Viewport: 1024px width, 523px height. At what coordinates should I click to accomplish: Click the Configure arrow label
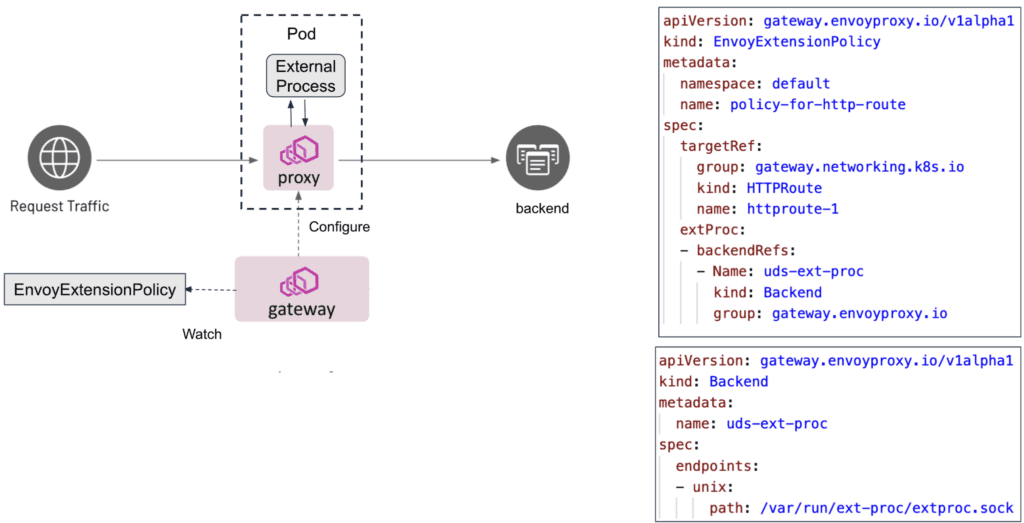(x=339, y=227)
